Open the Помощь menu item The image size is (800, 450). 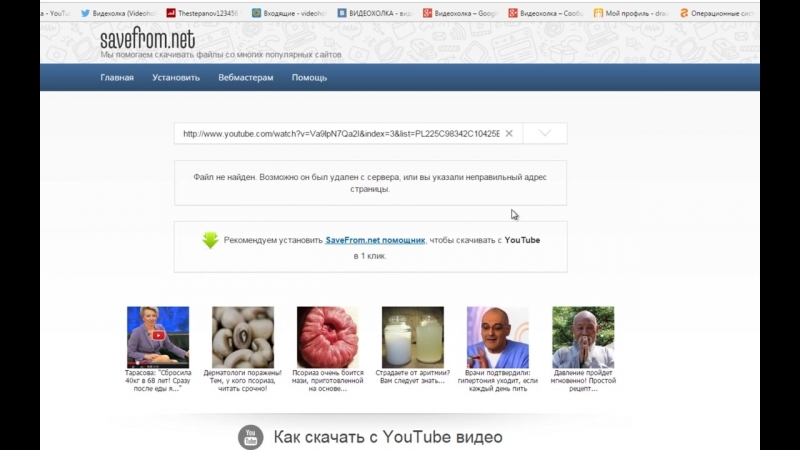click(309, 78)
